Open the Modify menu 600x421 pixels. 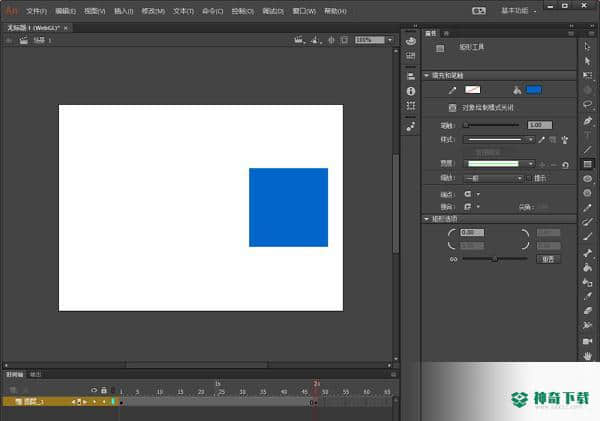click(153, 11)
